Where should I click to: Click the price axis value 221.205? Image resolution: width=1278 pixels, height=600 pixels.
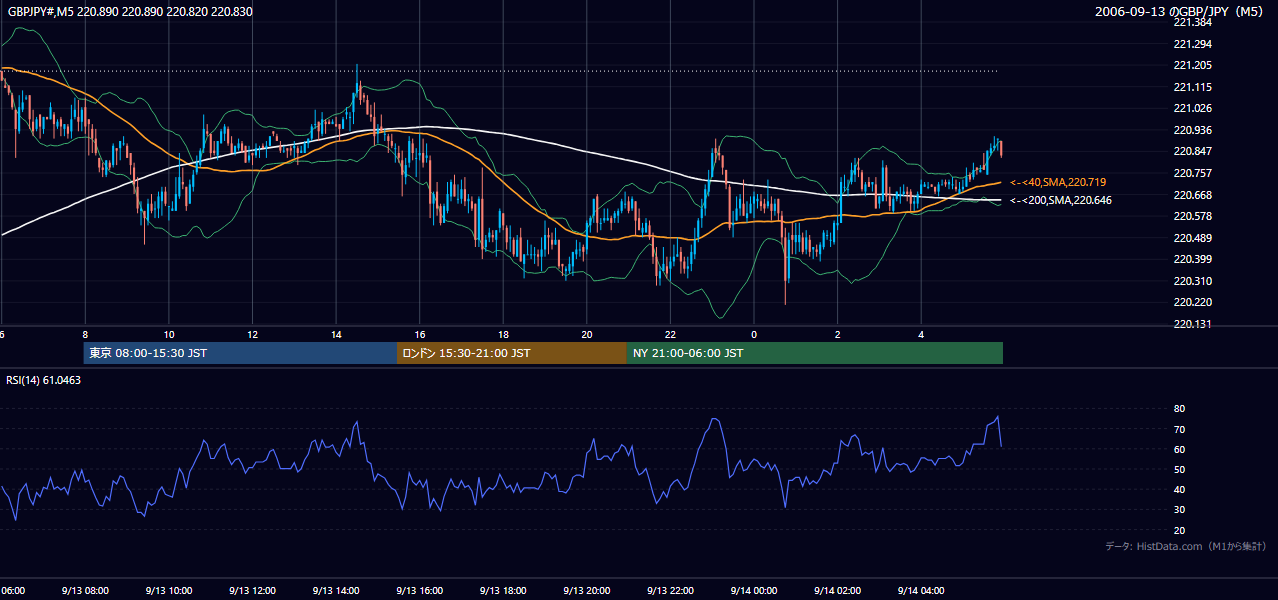(x=1192, y=66)
